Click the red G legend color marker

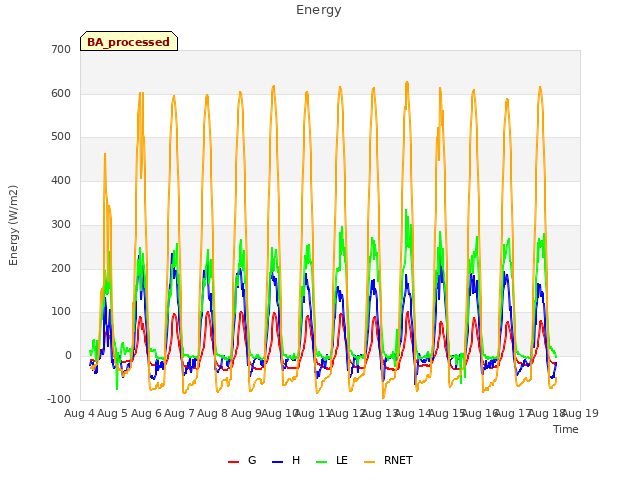[x=233, y=462]
